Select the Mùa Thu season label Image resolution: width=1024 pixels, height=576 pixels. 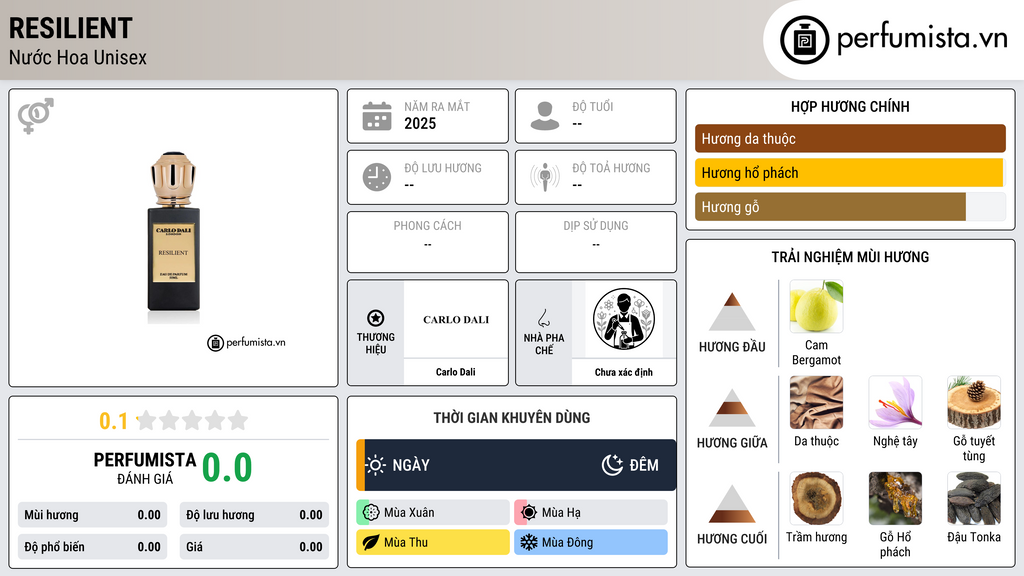click(406, 543)
